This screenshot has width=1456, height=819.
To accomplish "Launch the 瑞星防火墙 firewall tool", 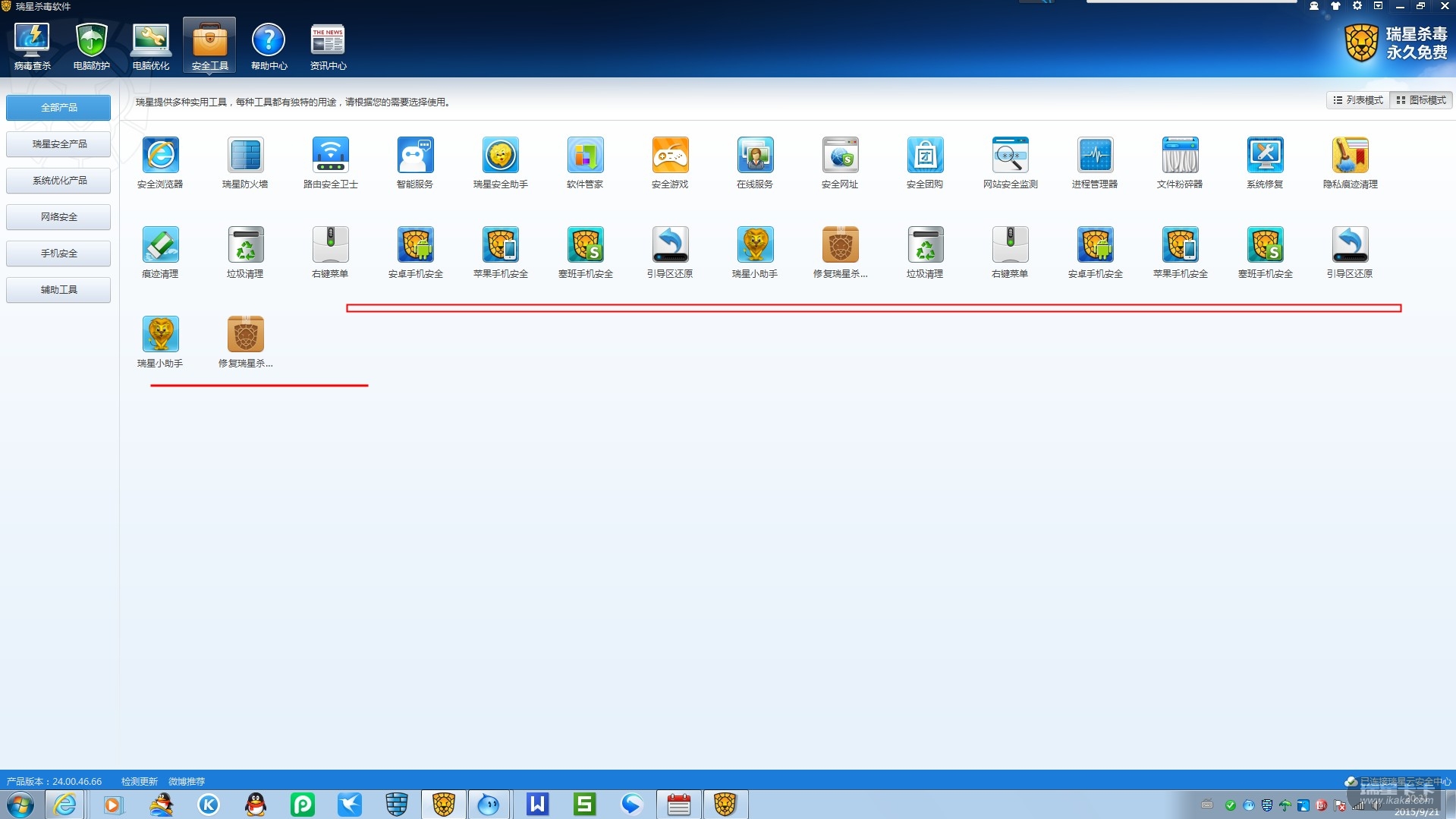I will [x=245, y=162].
